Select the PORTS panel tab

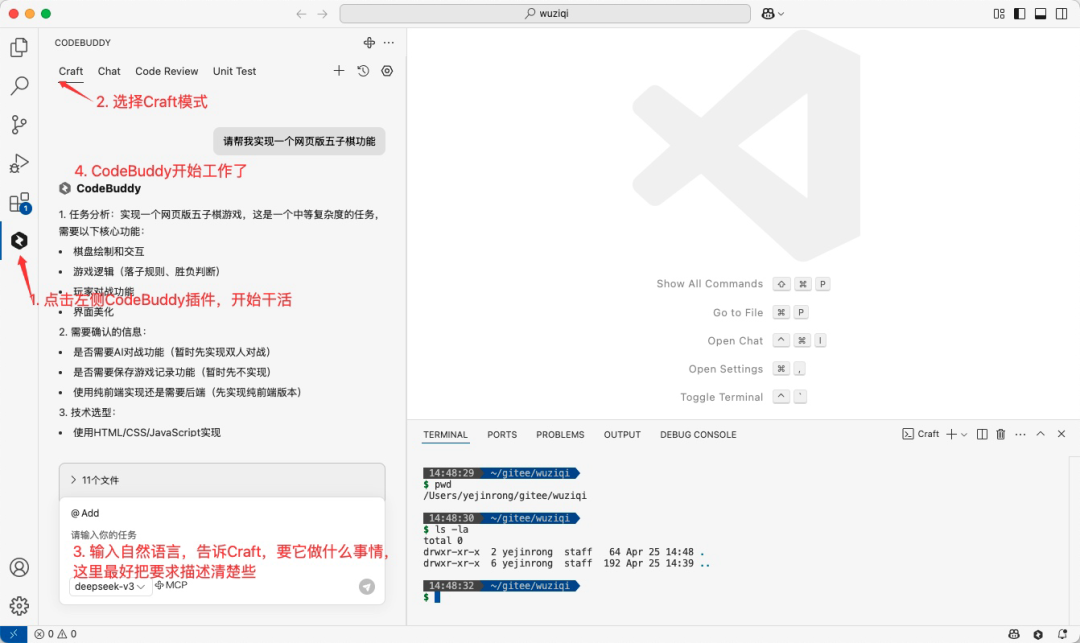(x=502, y=434)
